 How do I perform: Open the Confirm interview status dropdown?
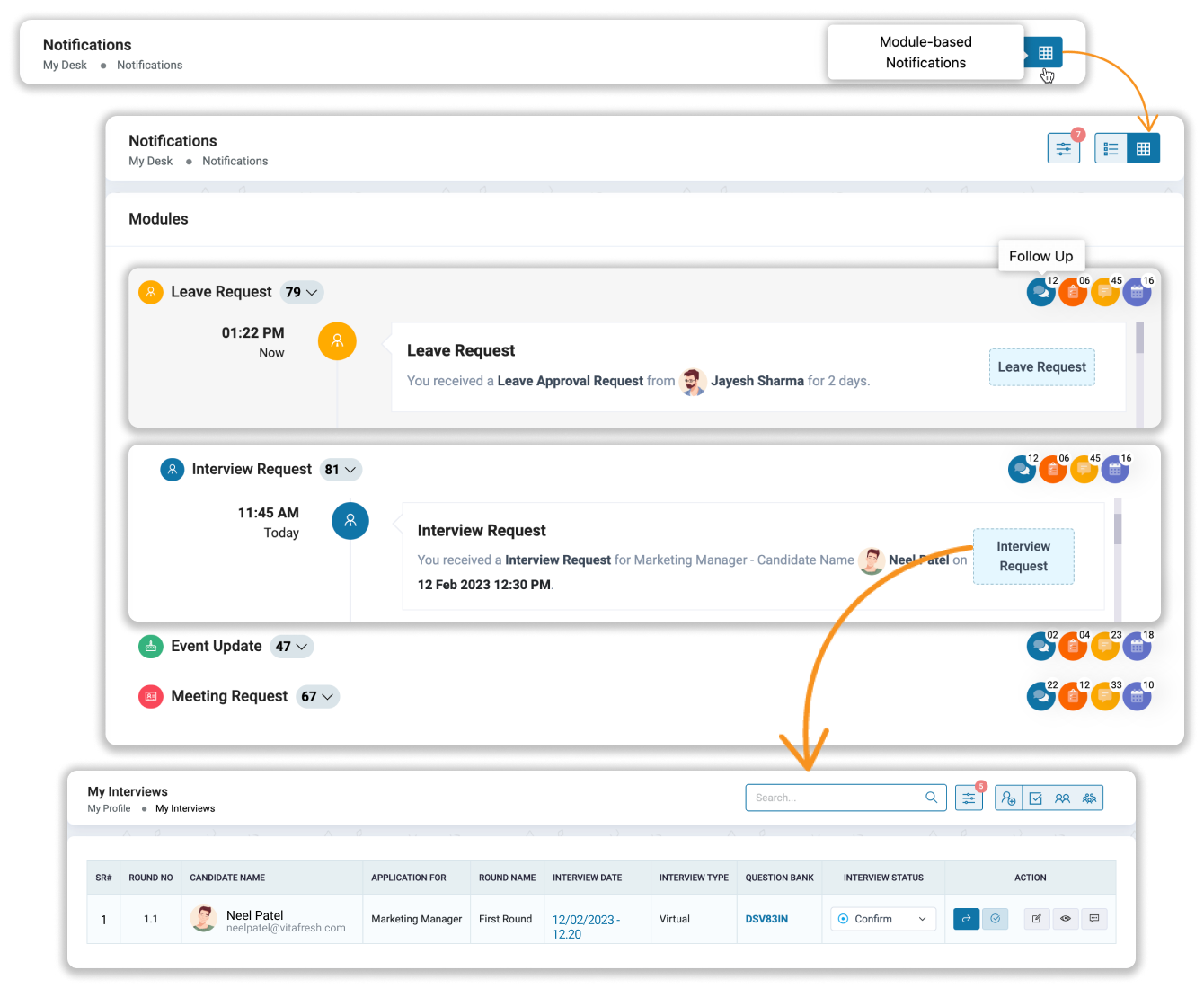pos(883,919)
